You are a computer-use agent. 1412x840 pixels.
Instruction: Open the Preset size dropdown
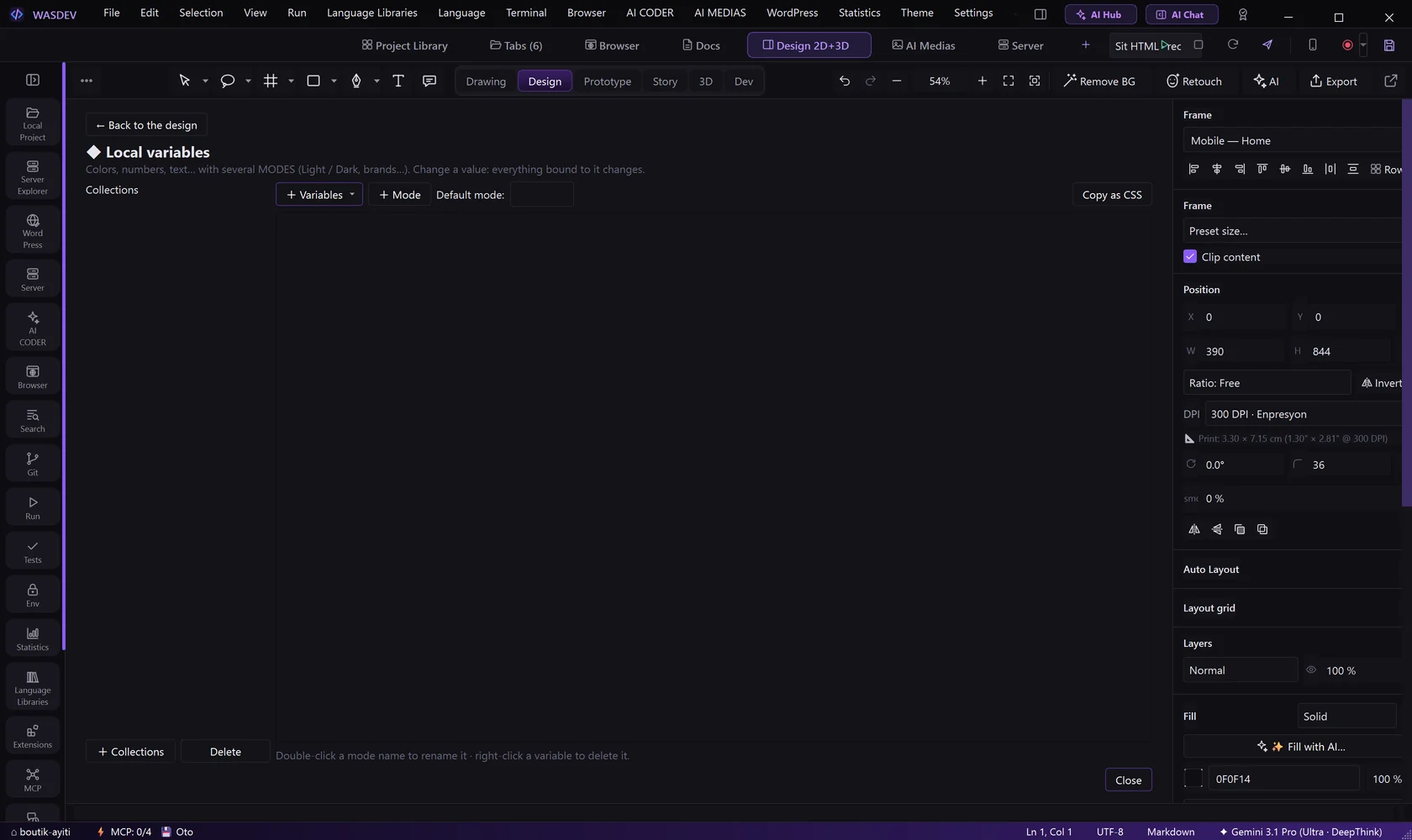[1293, 231]
